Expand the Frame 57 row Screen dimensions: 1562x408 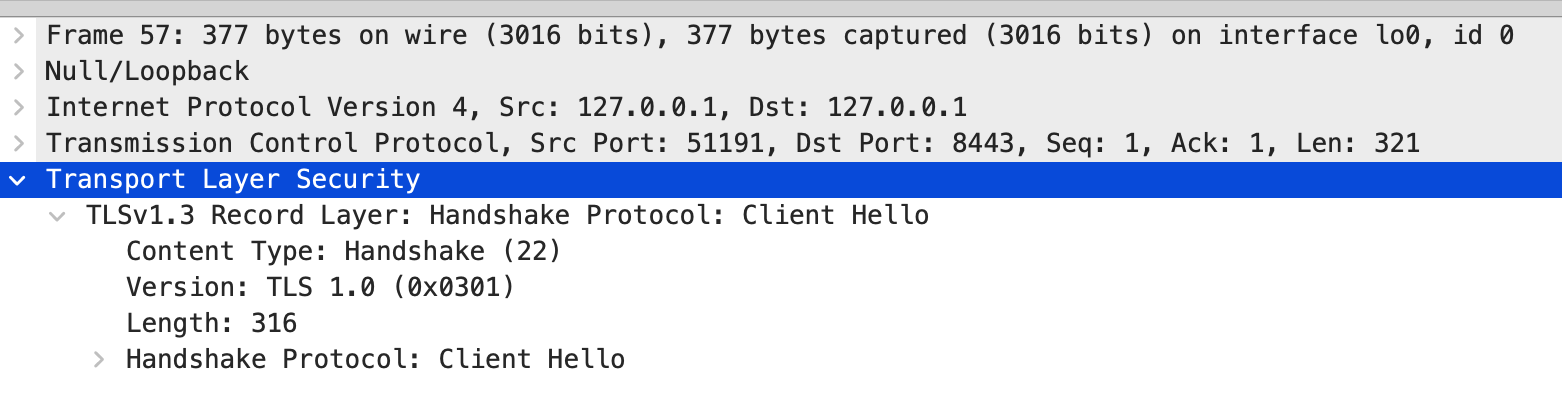(x=18, y=36)
